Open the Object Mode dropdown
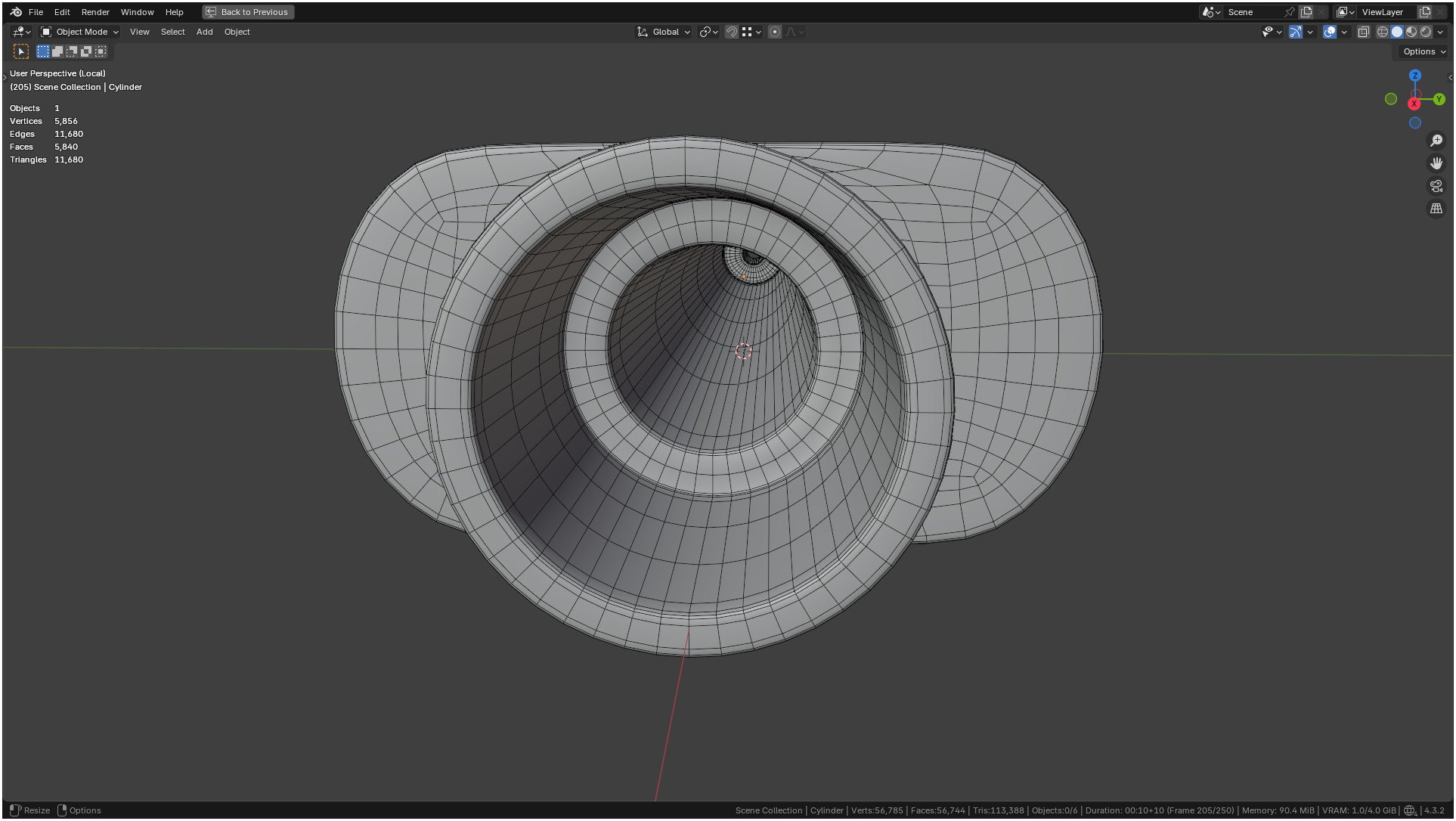This screenshot has height=821, width=1456. [x=80, y=32]
